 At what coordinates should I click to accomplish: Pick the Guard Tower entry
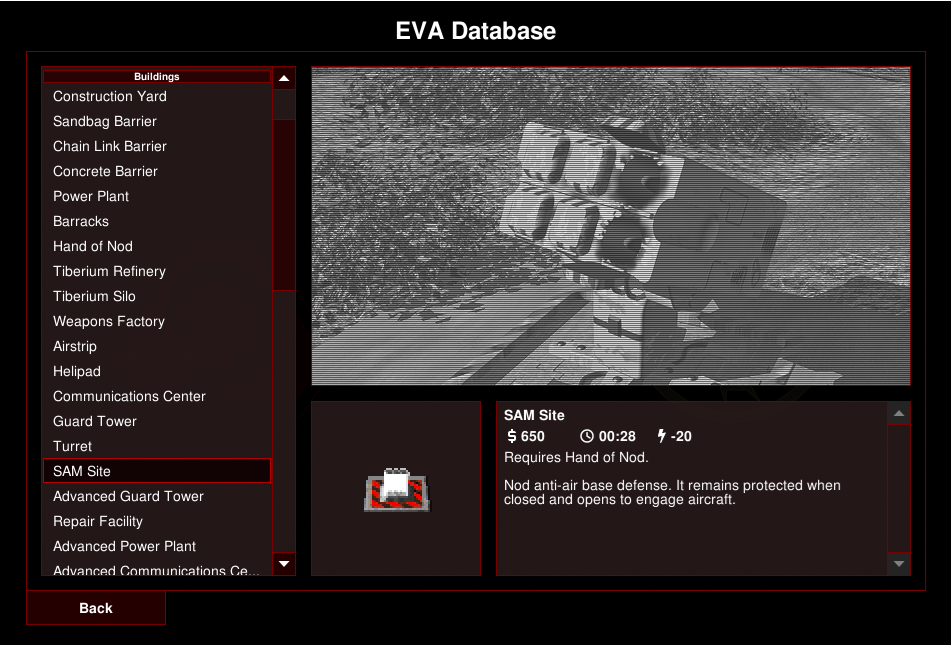pos(156,421)
